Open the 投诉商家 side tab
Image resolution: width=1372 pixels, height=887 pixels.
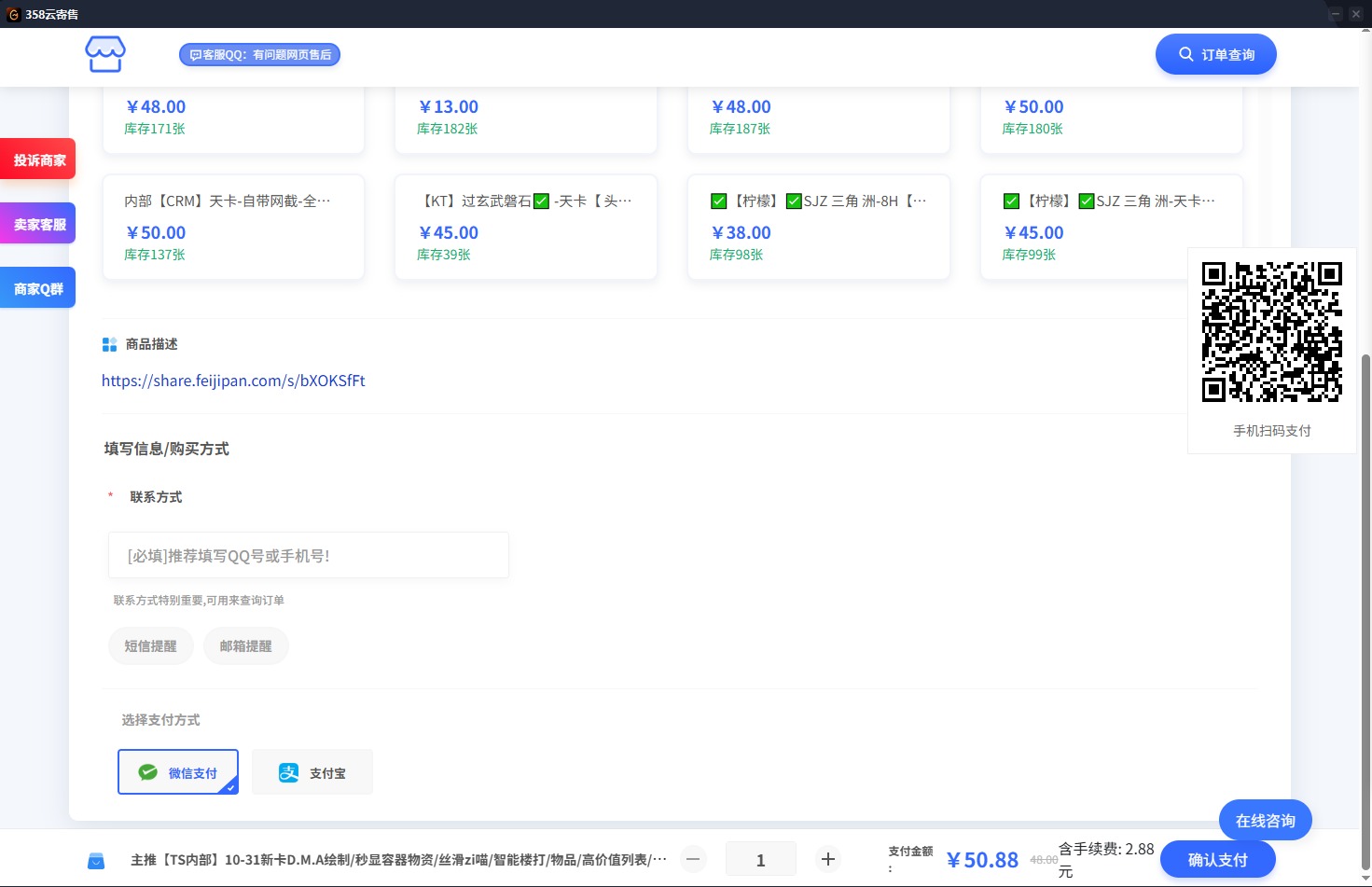[x=38, y=159]
